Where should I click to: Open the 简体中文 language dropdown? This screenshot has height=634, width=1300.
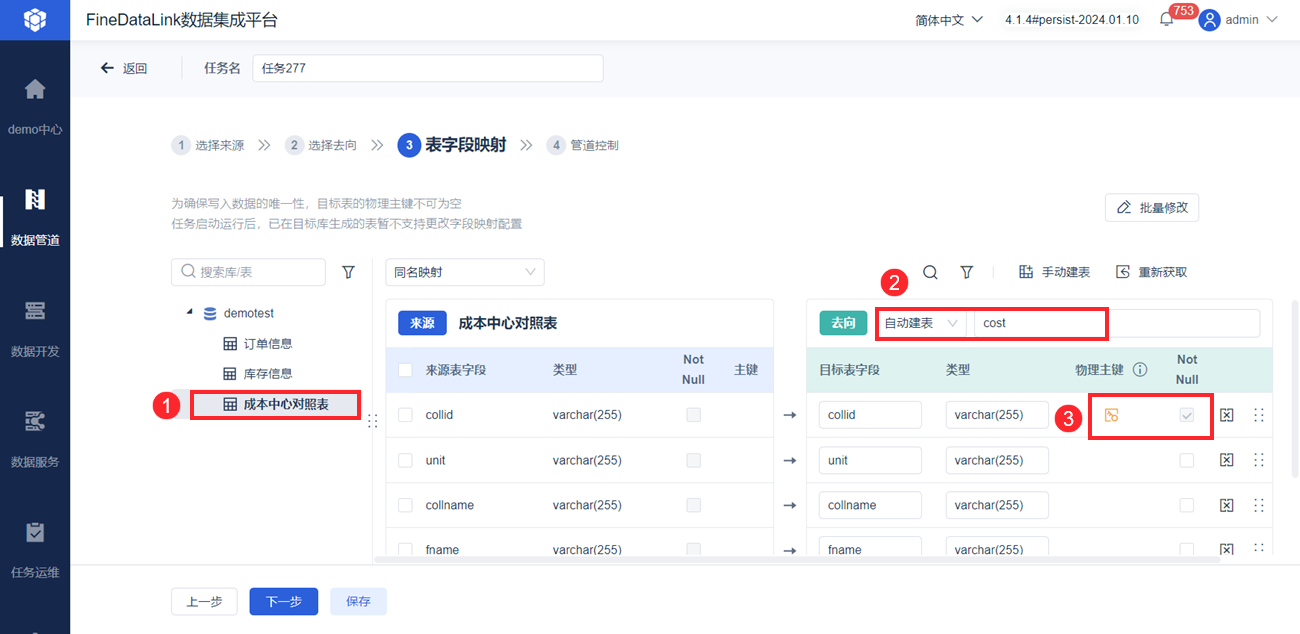click(x=949, y=20)
